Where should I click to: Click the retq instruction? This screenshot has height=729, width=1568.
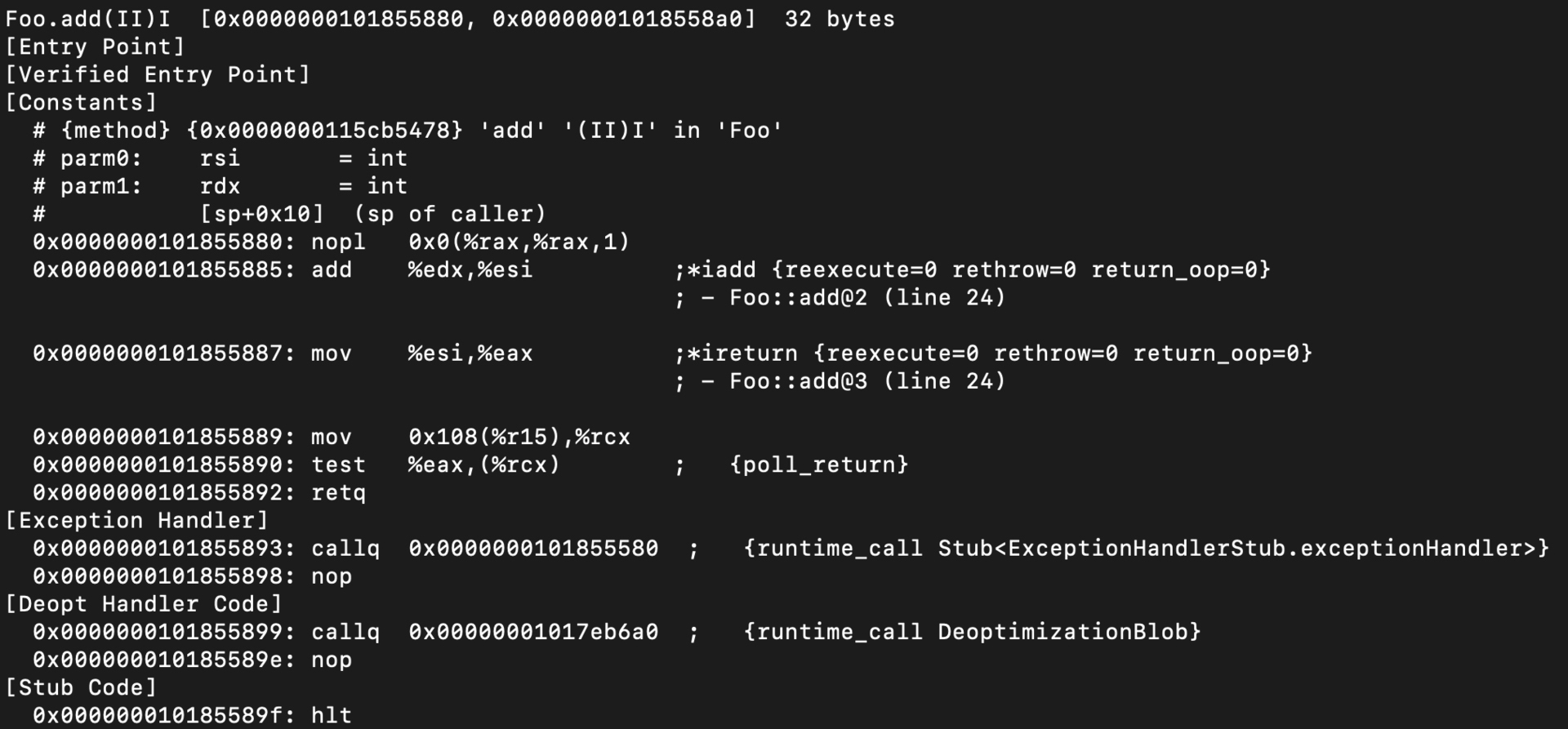(x=338, y=493)
